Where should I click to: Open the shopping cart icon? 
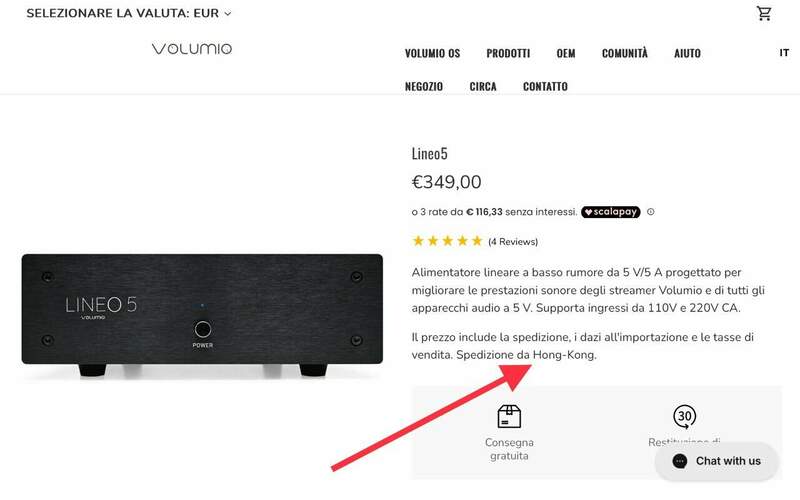(x=764, y=13)
